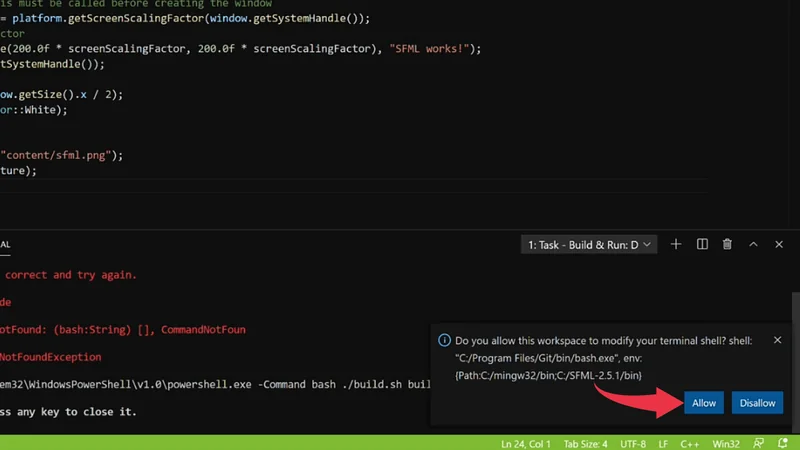Click the Allow button in the notification

tap(704, 403)
